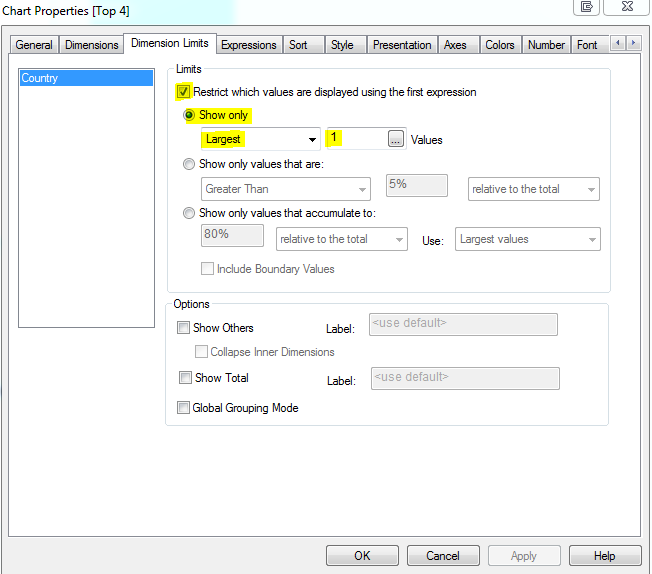Screen dimensions: 652x574
Task: Open the Axes tab
Action: click(459, 45)
